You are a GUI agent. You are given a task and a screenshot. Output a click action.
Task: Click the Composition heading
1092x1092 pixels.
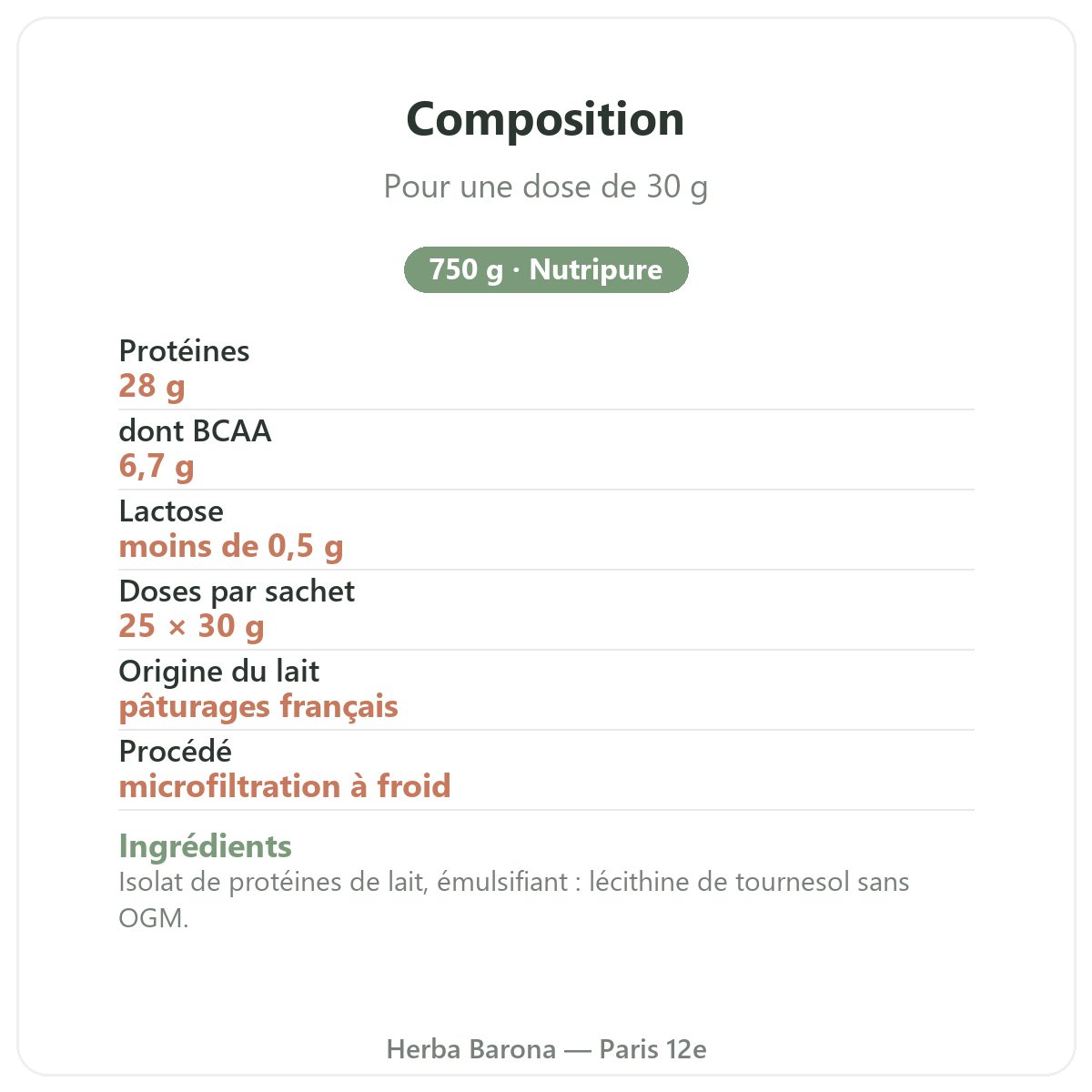(546, 119)
